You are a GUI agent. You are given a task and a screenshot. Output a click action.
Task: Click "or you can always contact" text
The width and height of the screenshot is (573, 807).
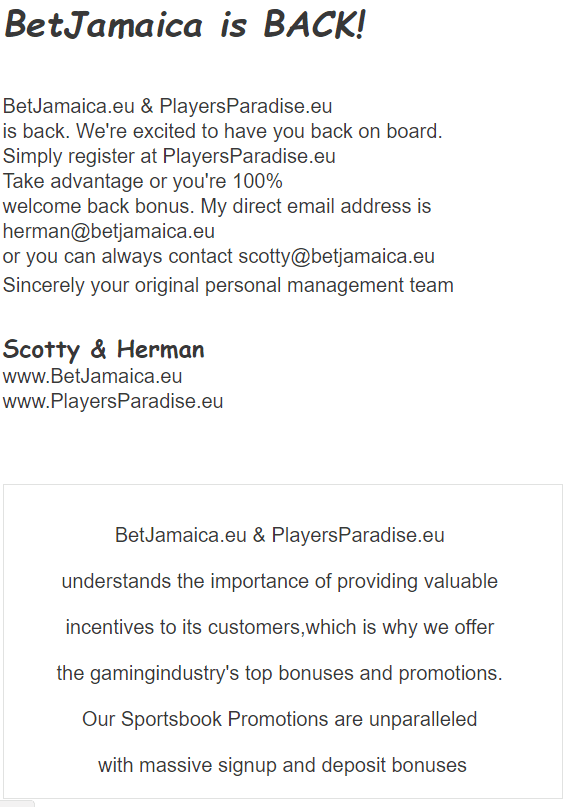pos(117,256)
